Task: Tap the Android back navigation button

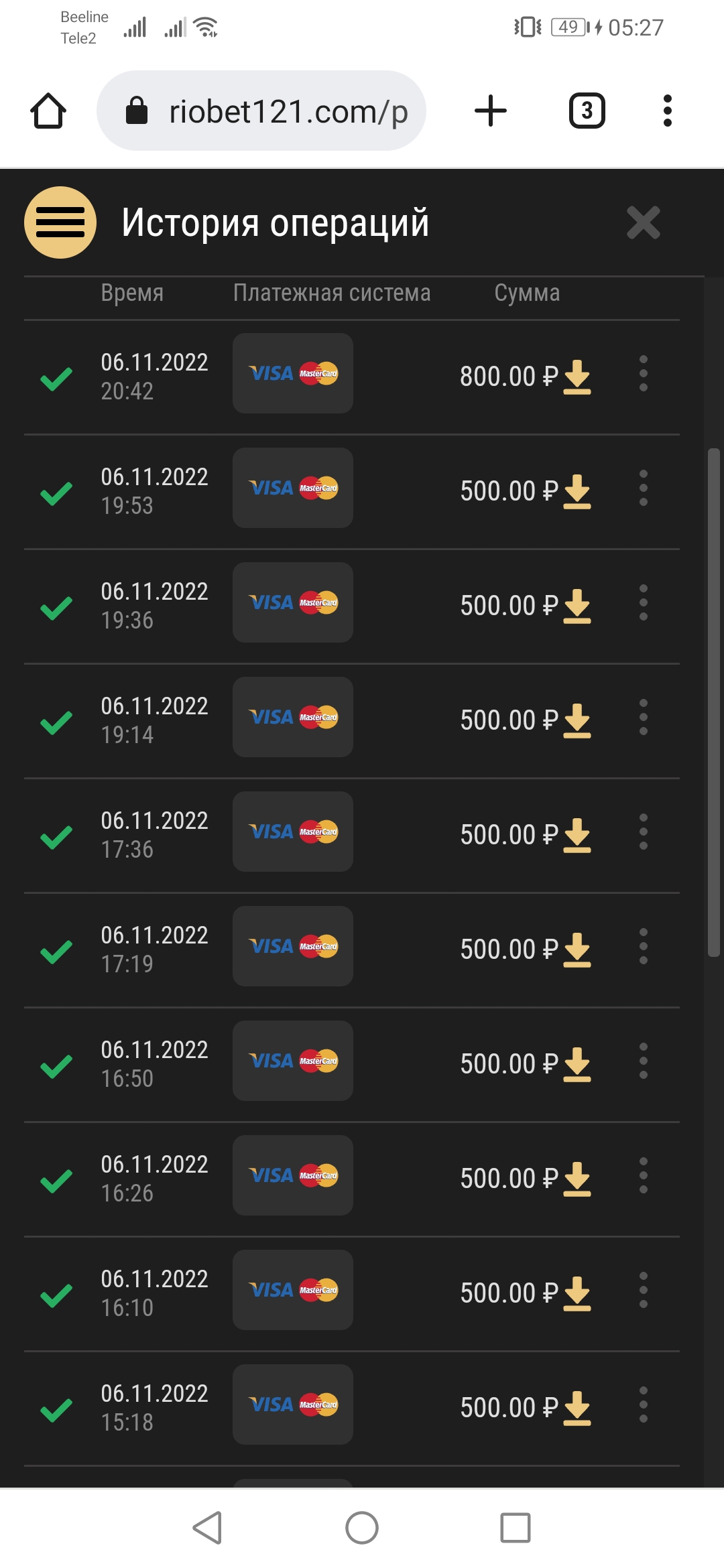Action: click(x=207, y=1528)
